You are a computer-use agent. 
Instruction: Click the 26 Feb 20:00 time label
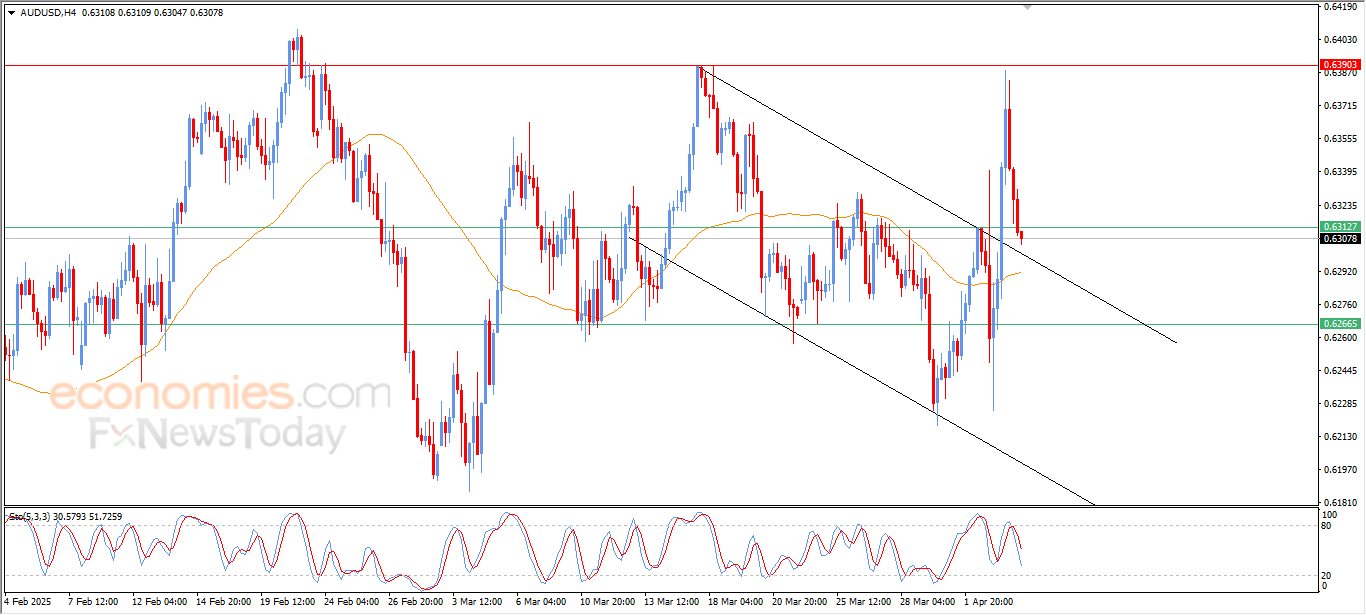point(416,602)
